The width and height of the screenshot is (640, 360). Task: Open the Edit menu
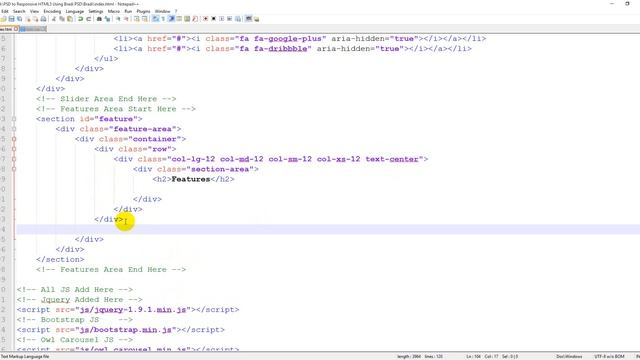pos(5,11)
